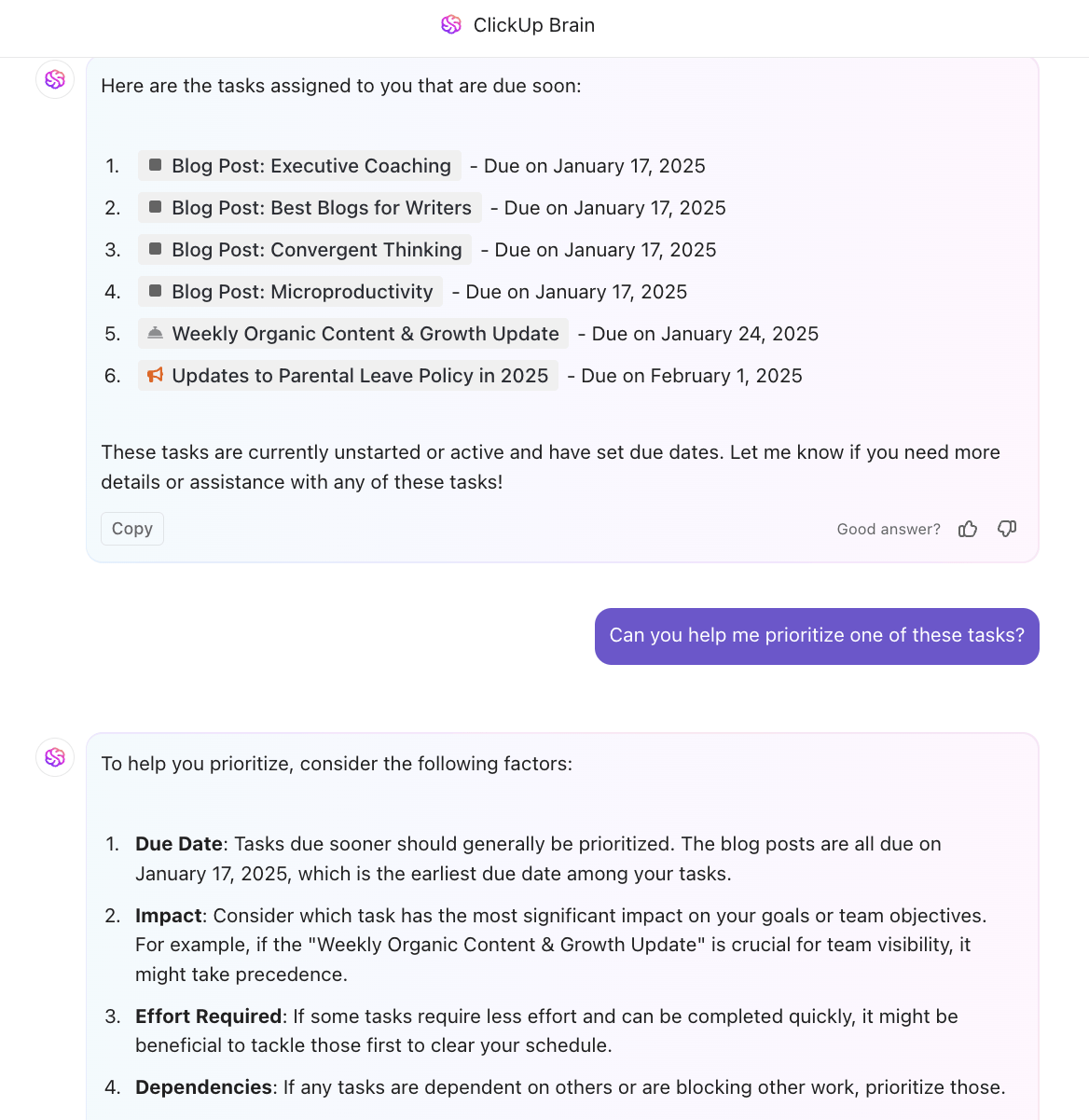This screenshot has height=1120, width=1089.
Task: Open Blog Post: Microproductivity task
Action: [x=302, y=292]
